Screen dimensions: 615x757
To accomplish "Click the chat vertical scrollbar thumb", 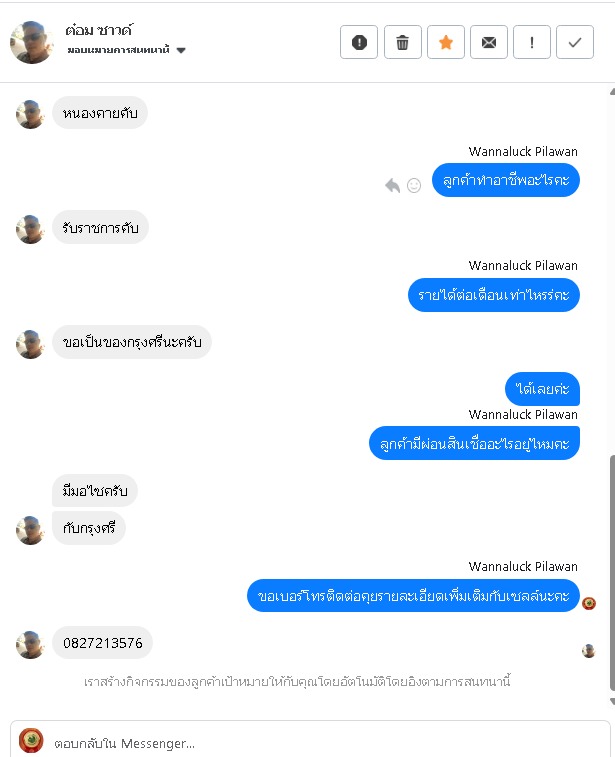I will coord(612,572).
